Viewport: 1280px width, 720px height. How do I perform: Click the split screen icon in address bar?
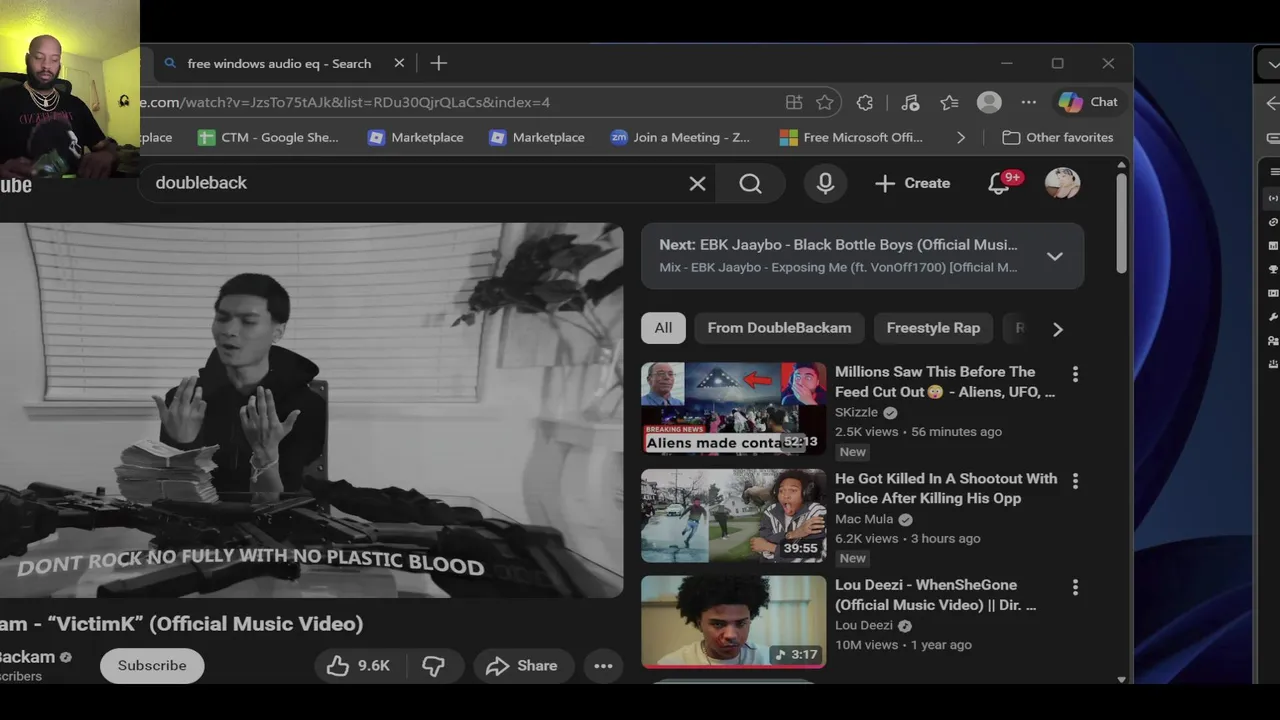pos(794,102)
